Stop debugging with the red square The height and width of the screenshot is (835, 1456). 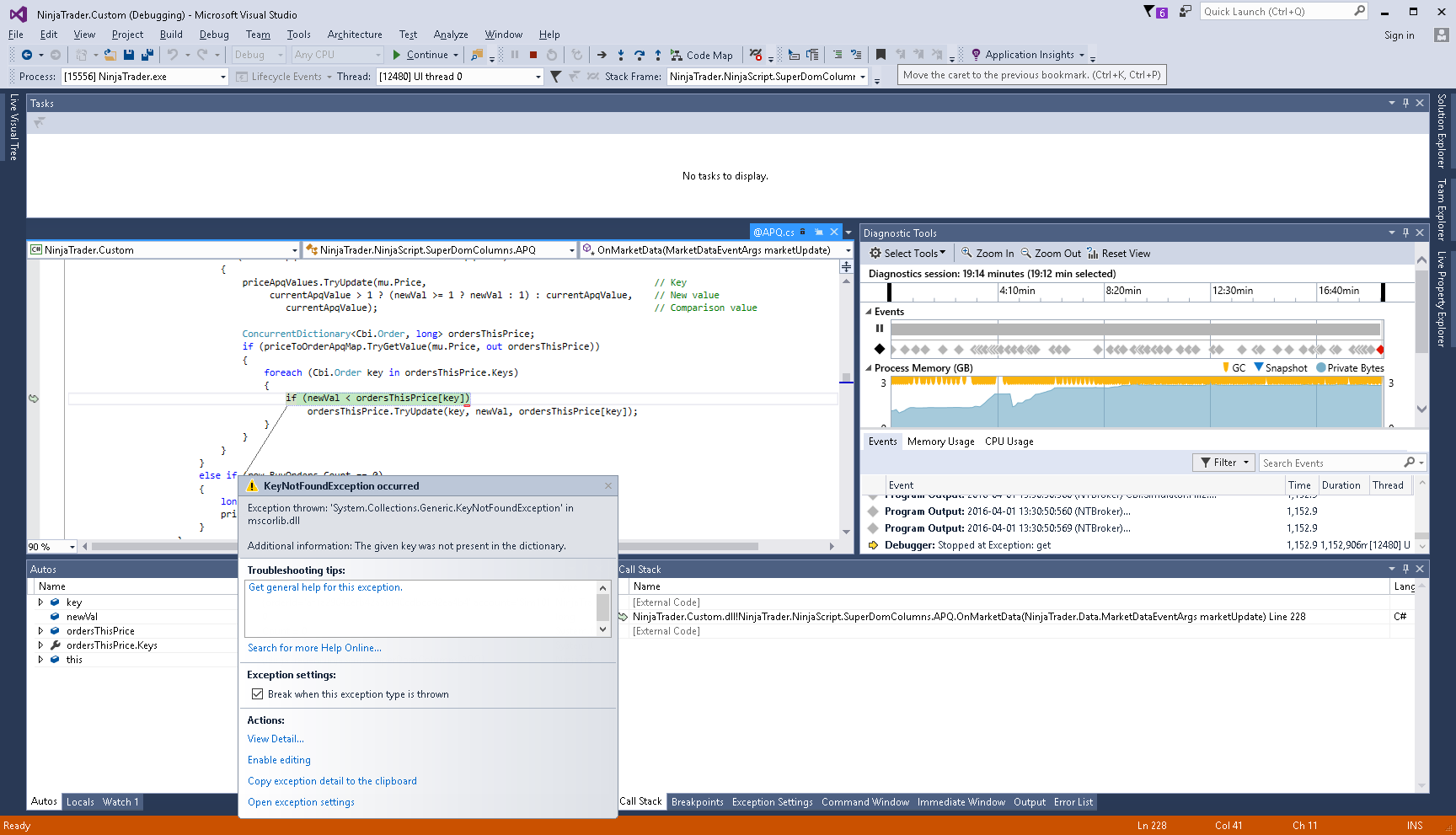[533, 55]
